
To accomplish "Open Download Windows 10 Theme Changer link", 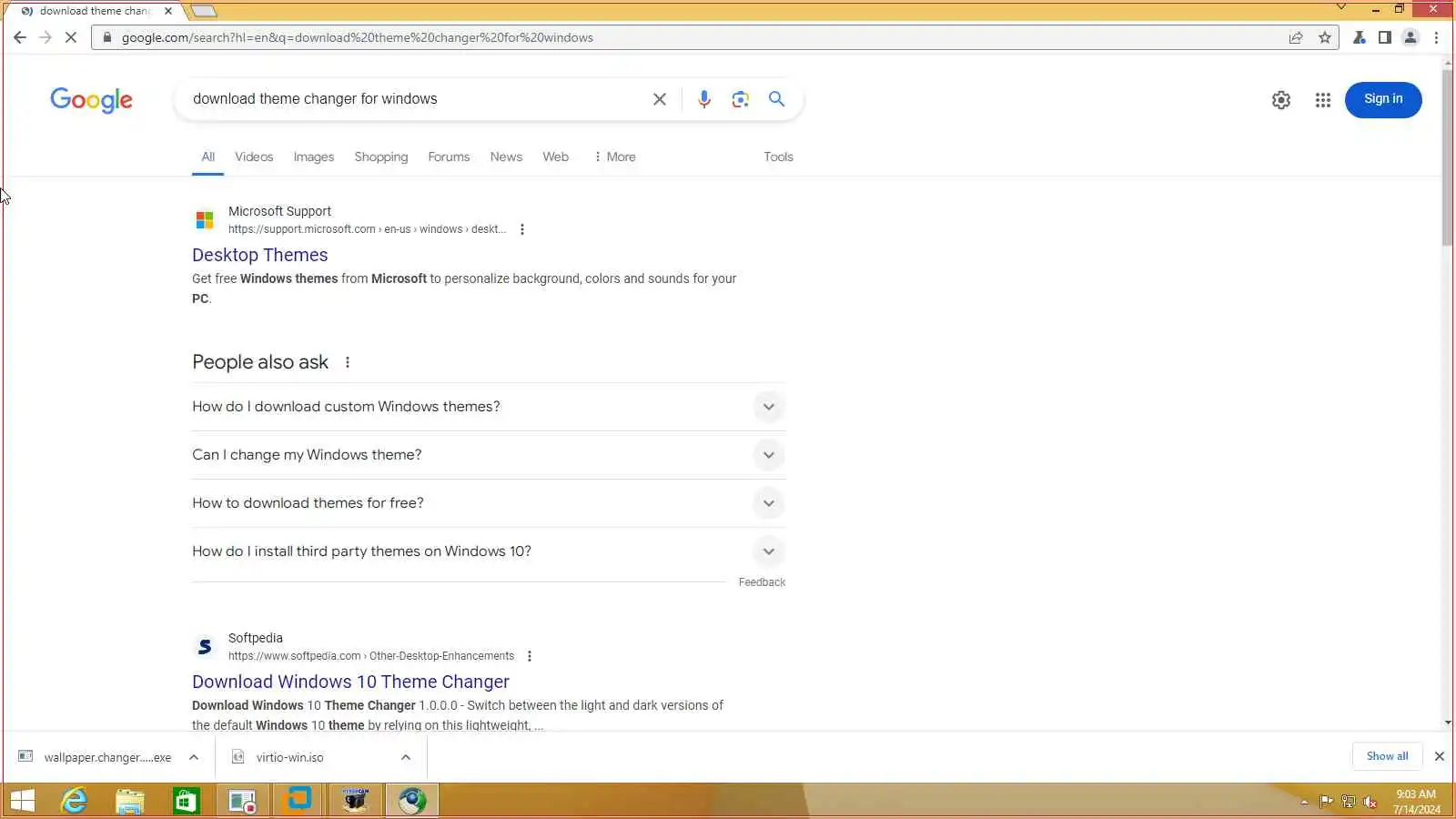I will pos(351,682).
